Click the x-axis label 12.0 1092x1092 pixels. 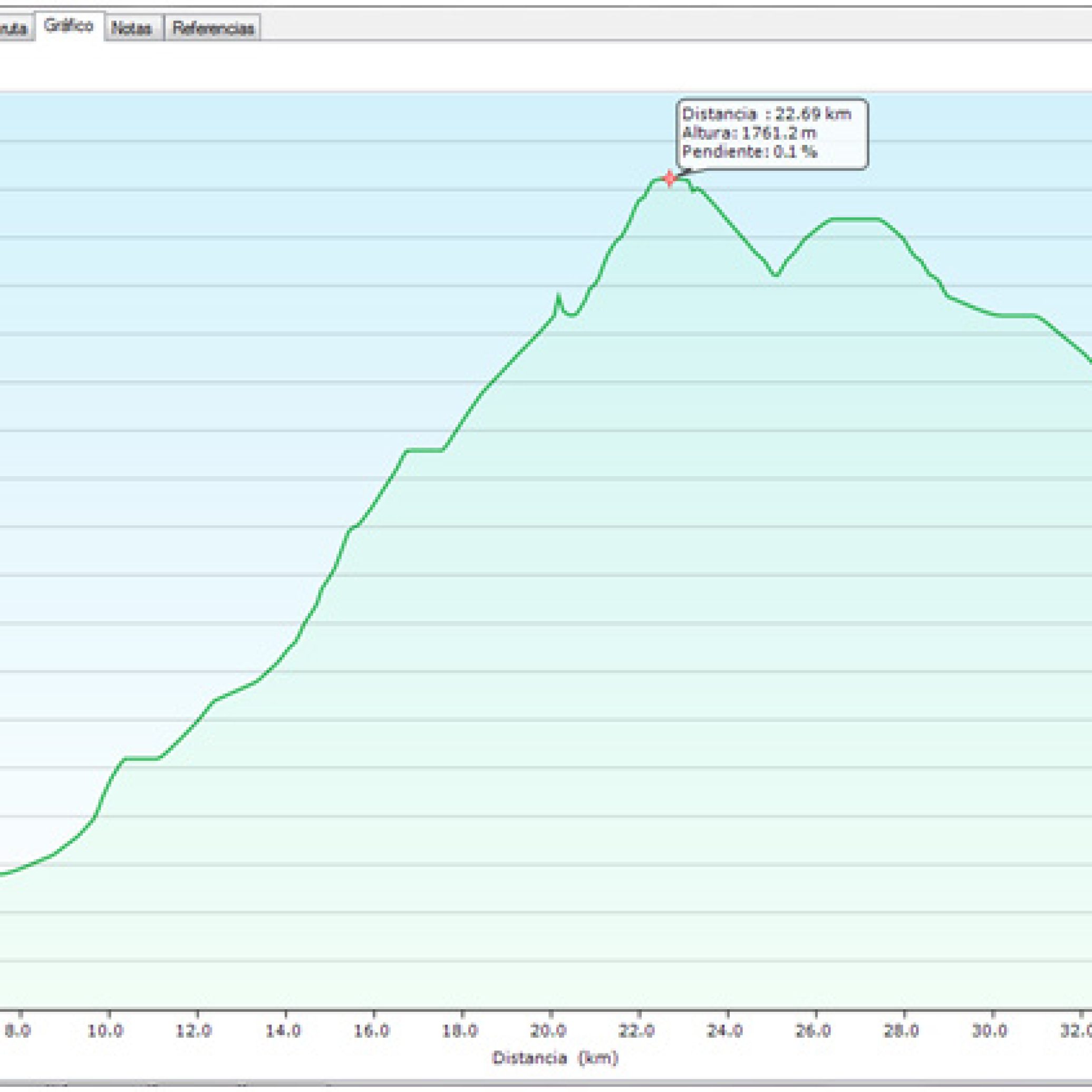point(194,1030)
